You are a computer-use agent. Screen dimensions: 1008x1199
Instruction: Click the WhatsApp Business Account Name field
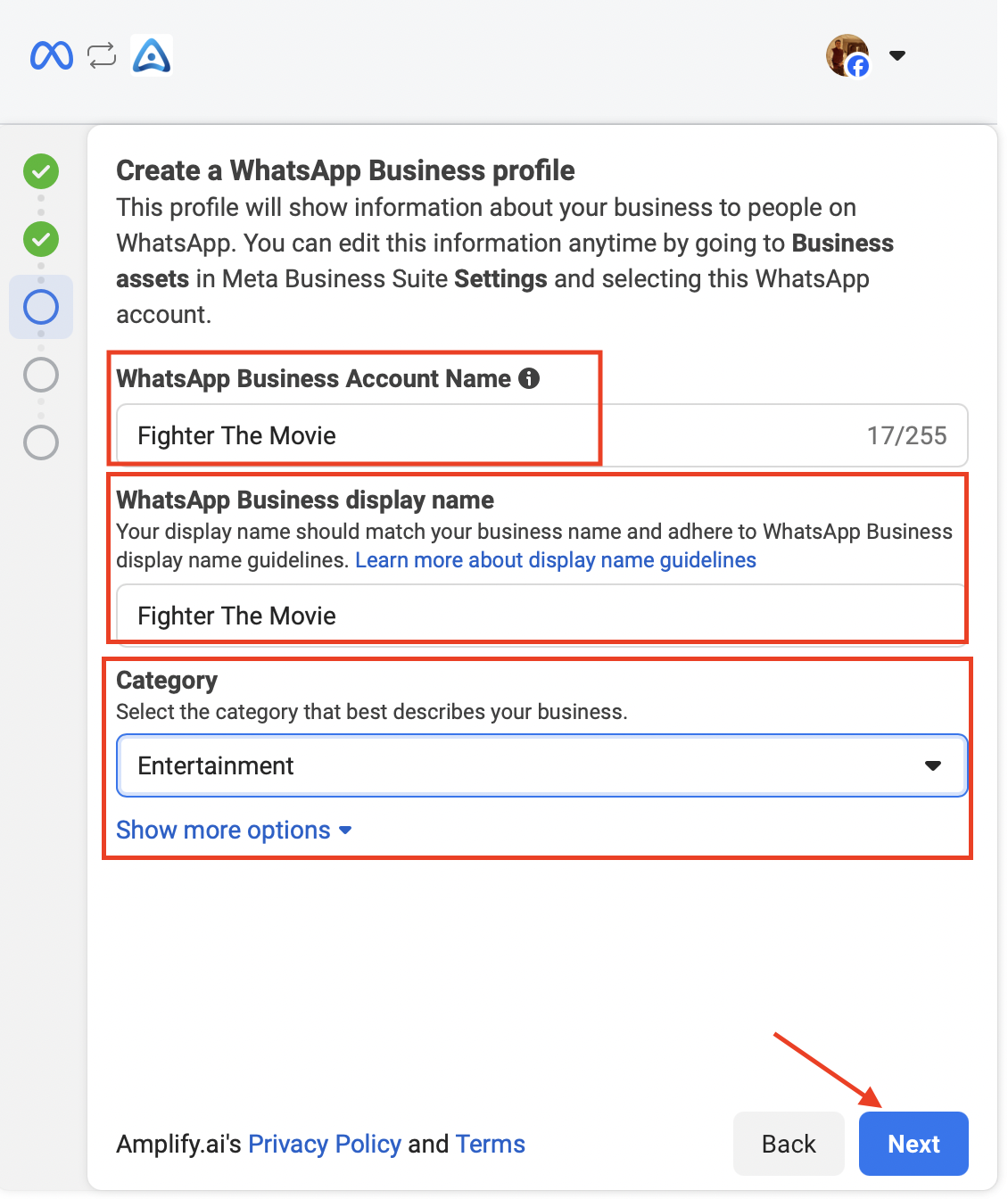[542, 435]
